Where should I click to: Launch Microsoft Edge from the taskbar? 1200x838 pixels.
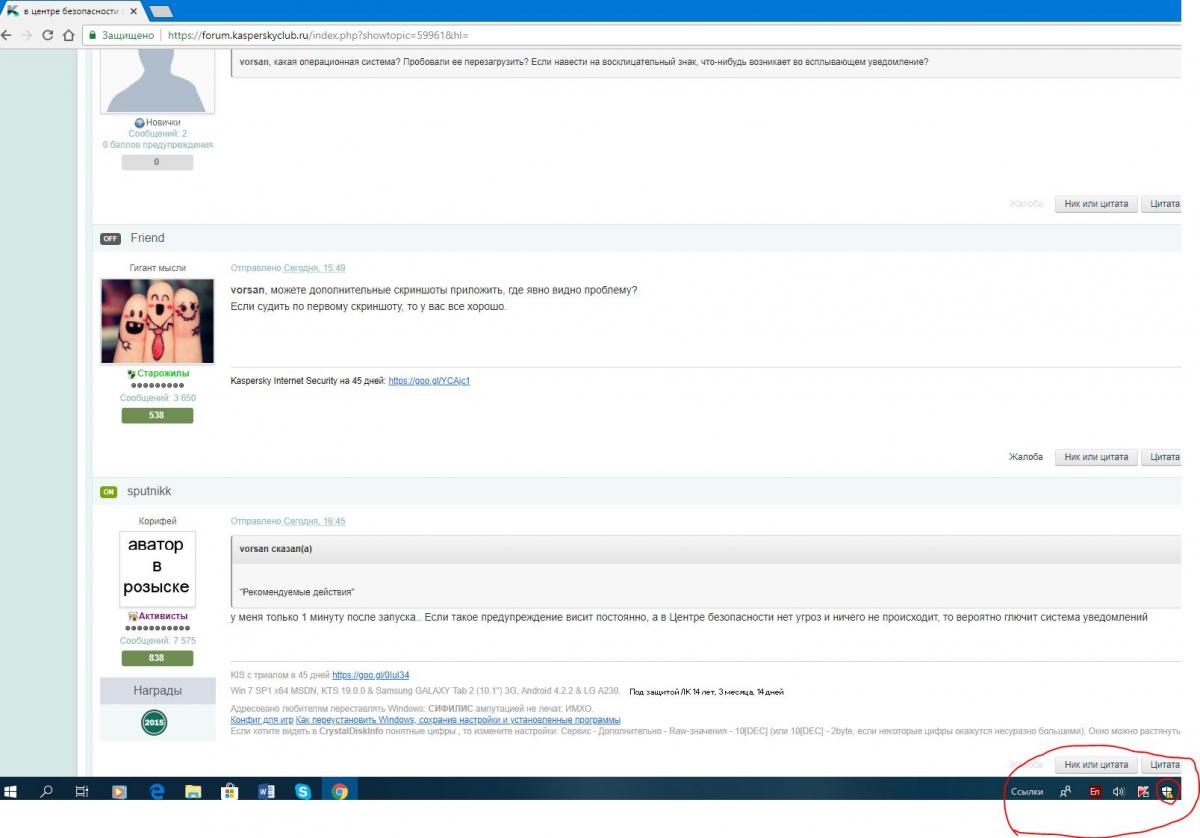156,791
